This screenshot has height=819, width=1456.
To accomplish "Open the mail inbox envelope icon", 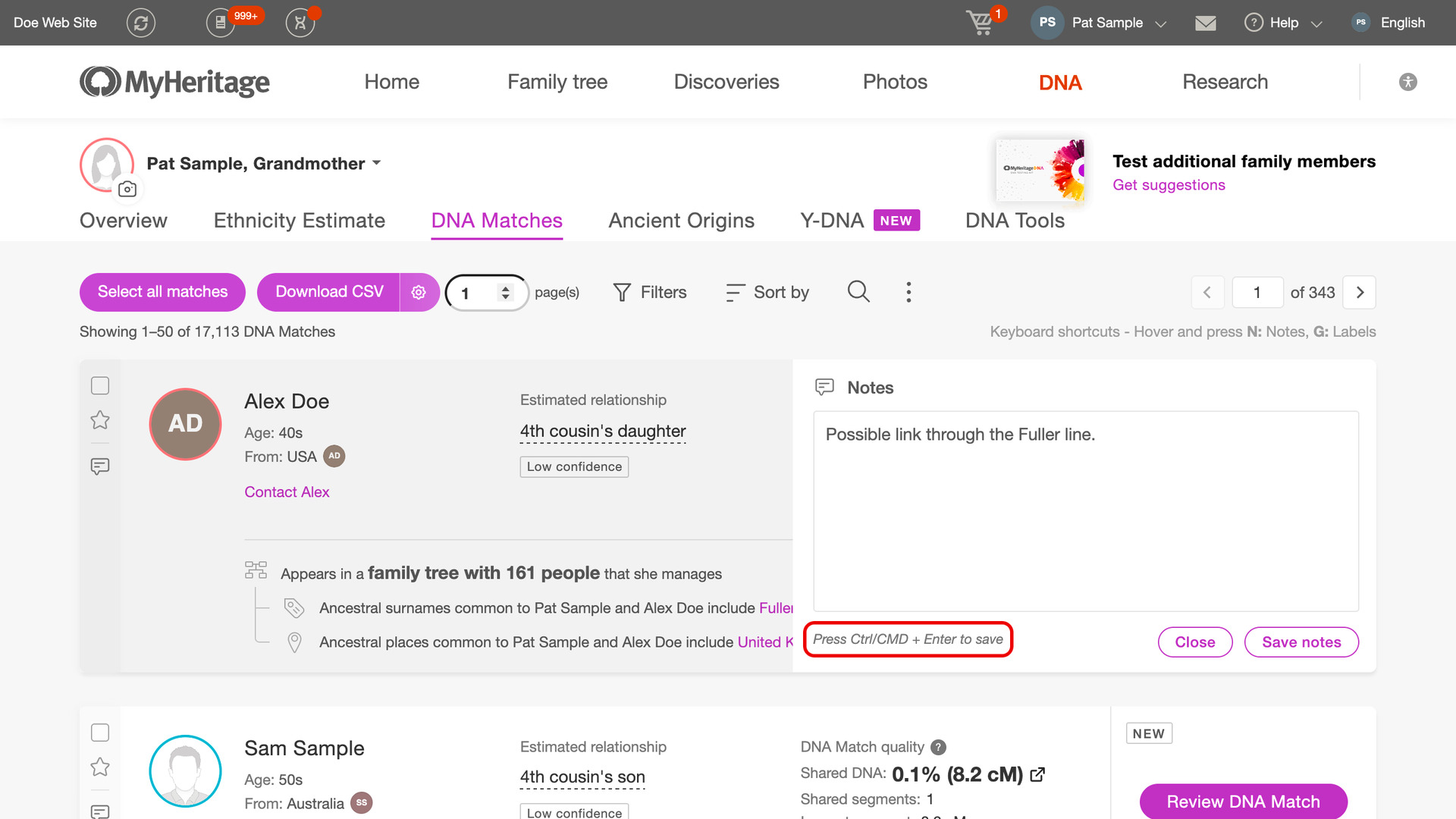I will [x=1205, y=23].
